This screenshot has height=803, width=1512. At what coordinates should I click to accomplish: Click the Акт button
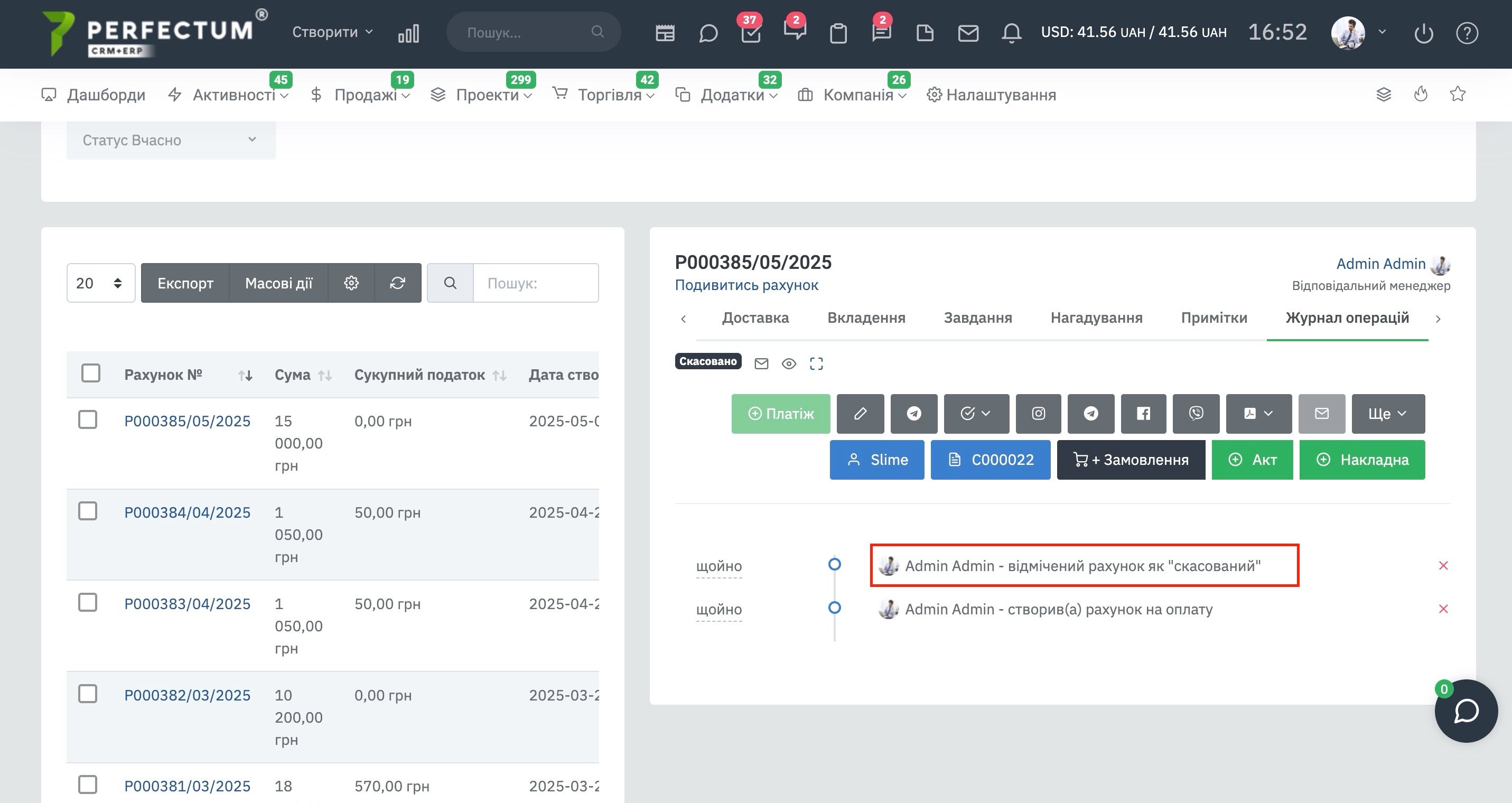[1252, 460]
